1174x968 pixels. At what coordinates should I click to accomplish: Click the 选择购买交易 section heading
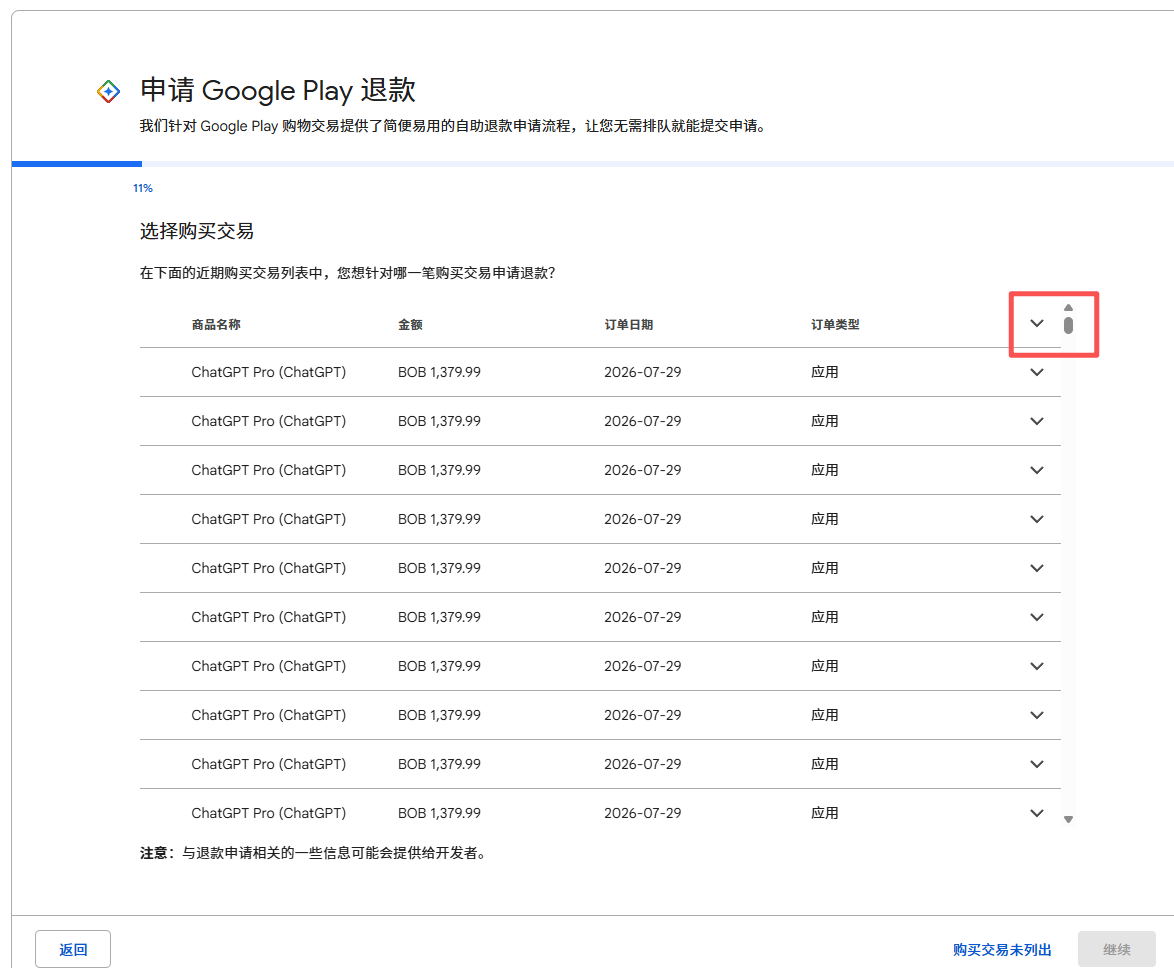pos(197,231)
